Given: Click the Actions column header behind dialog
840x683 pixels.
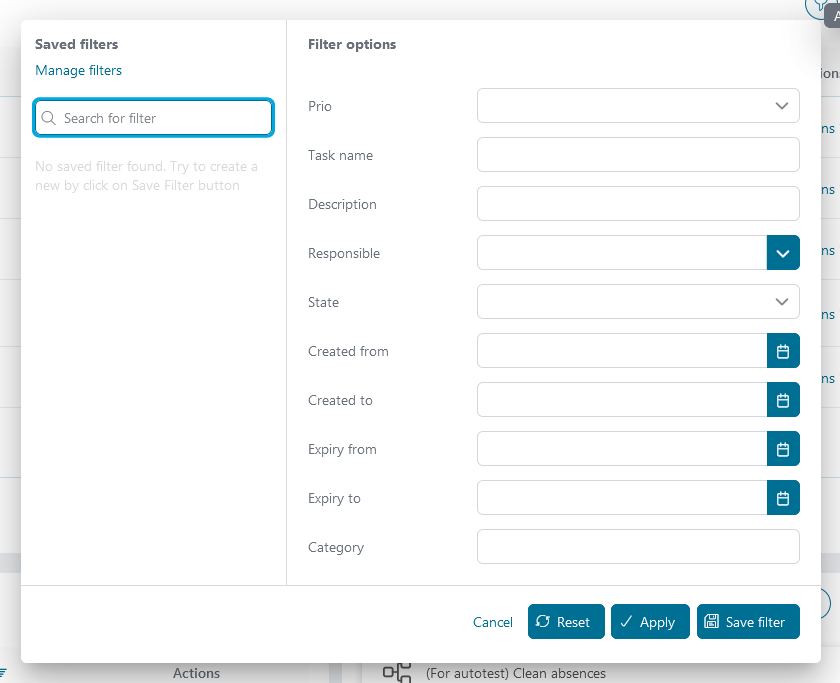Looking at the screenshot, I should (196, 673).
